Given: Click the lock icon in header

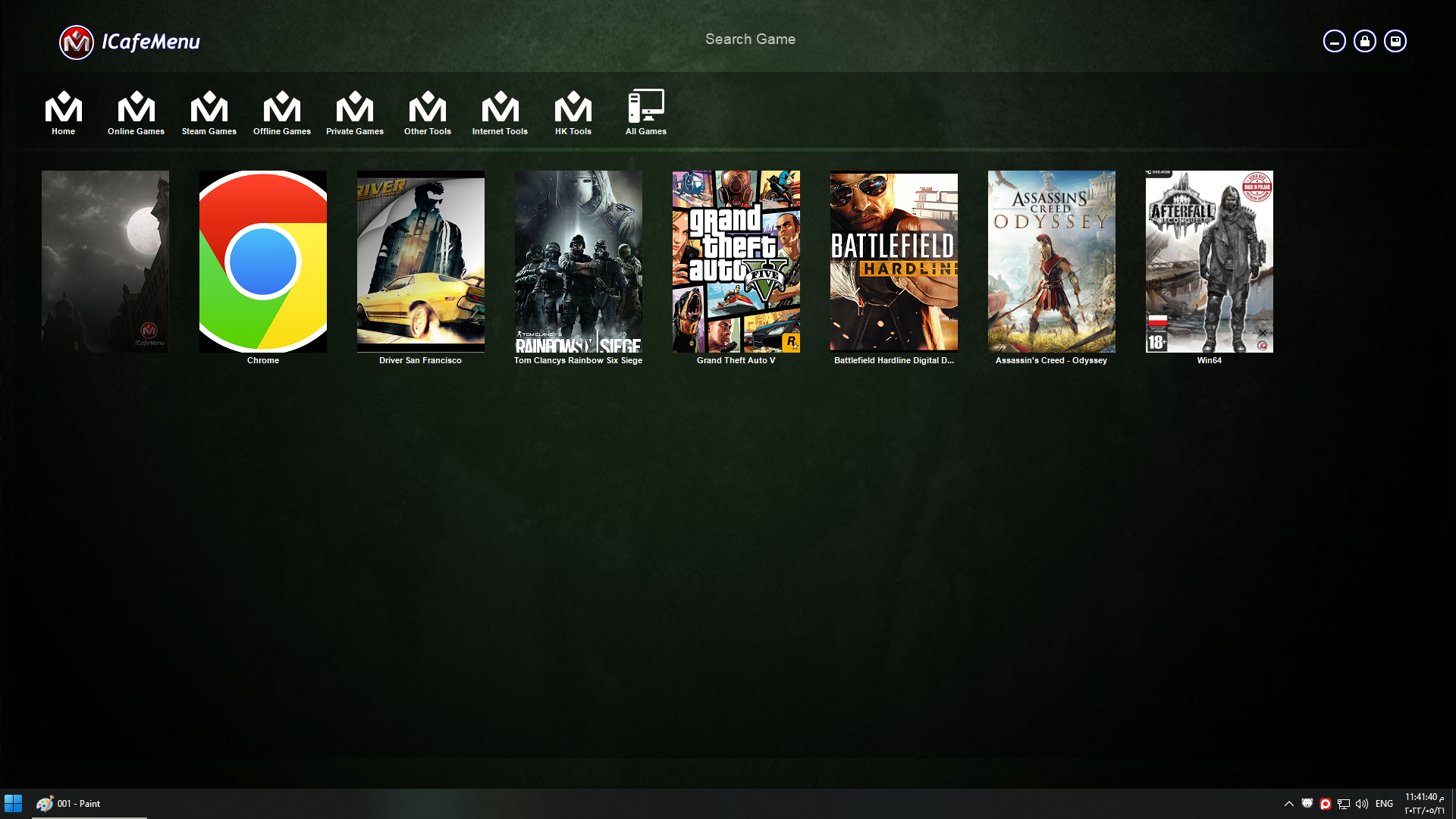Looking at the screenshot, I should [1364, 41].
